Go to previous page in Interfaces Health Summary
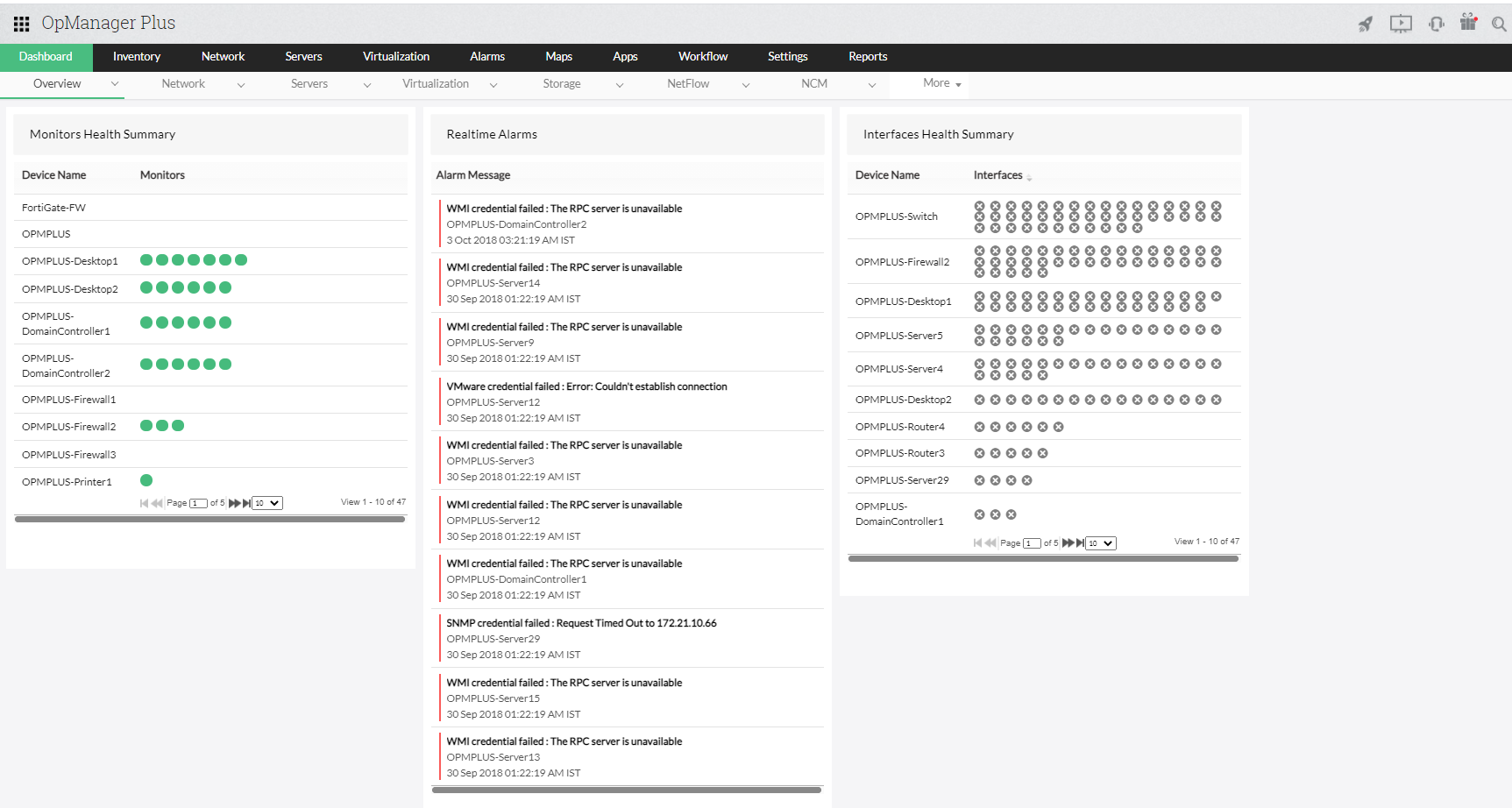Screen dimensions: 1512x808 click(990, 543)
